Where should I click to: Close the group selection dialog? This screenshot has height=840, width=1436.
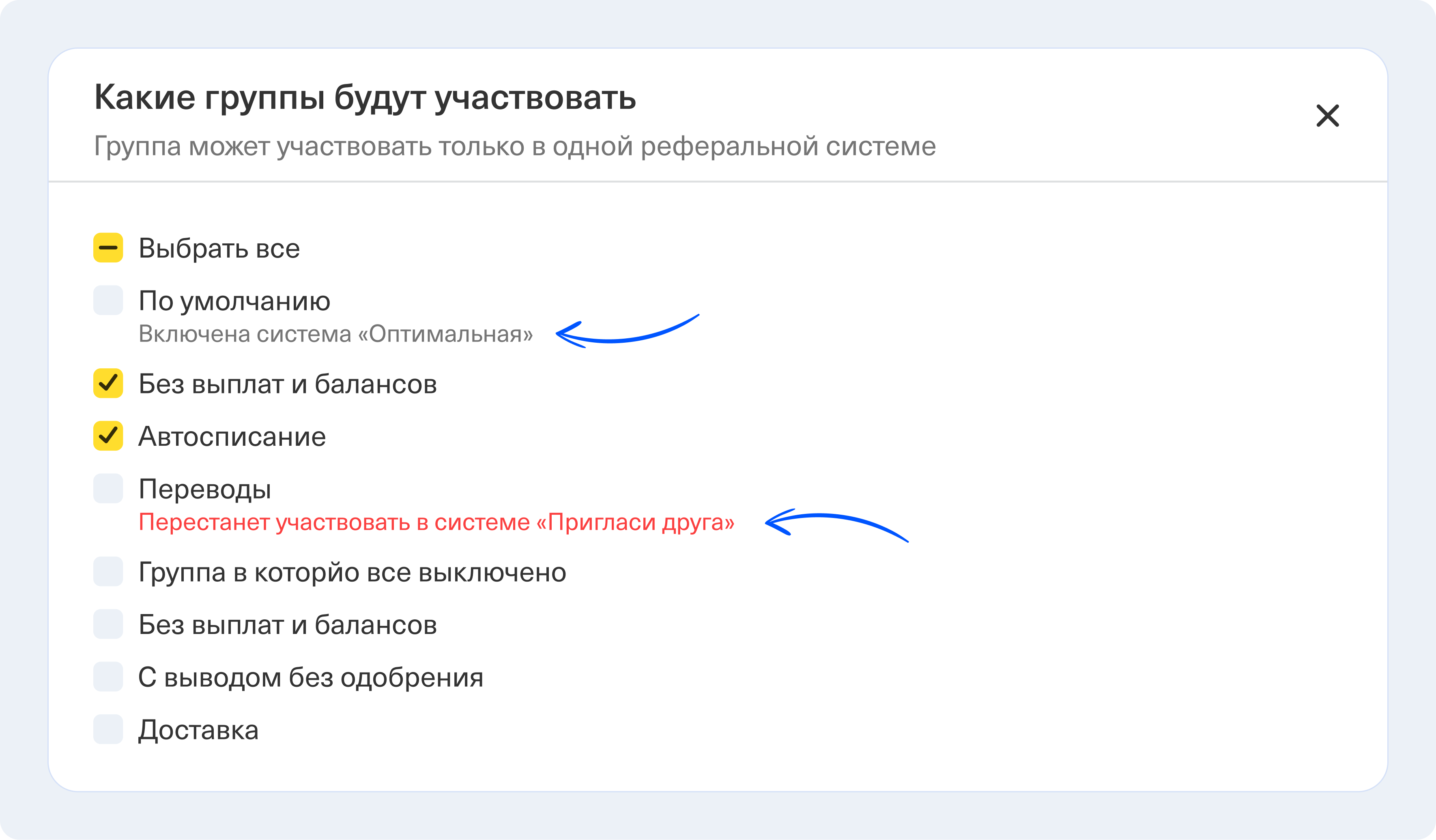point(1327,116)
